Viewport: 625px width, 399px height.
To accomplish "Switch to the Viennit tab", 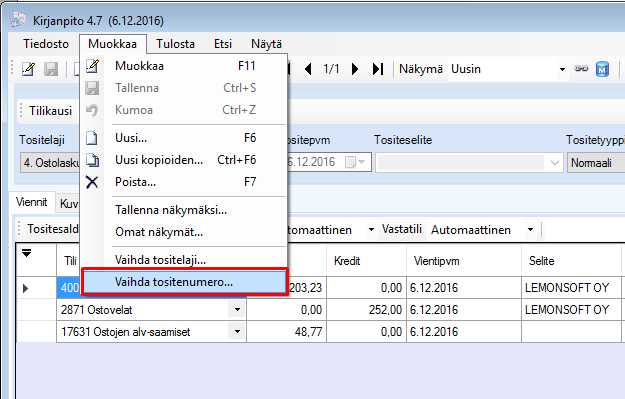I will tap(31, 202).
